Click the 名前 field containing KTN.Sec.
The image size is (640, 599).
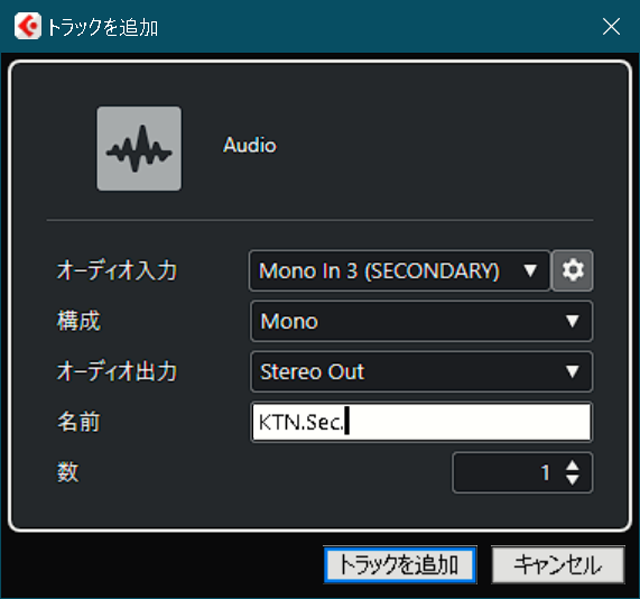click(421, 422)
